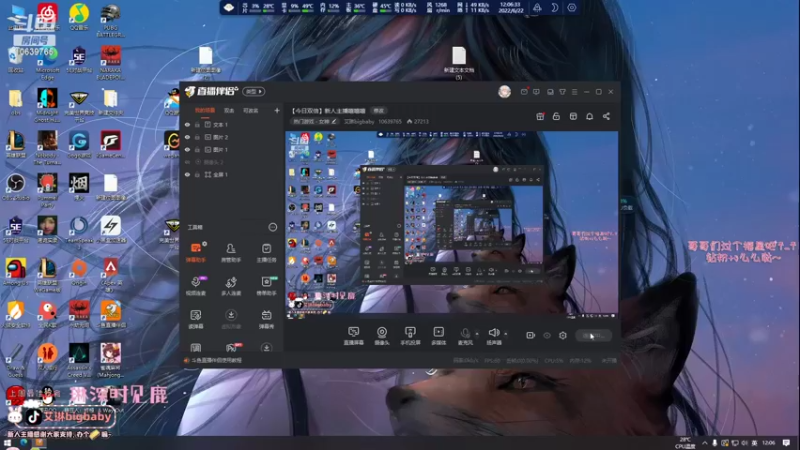Image resolution: width=800 pixels, height=450 pixels.
Task: Open the OBS Studio desktop shortcut
Action: (15, 186)
